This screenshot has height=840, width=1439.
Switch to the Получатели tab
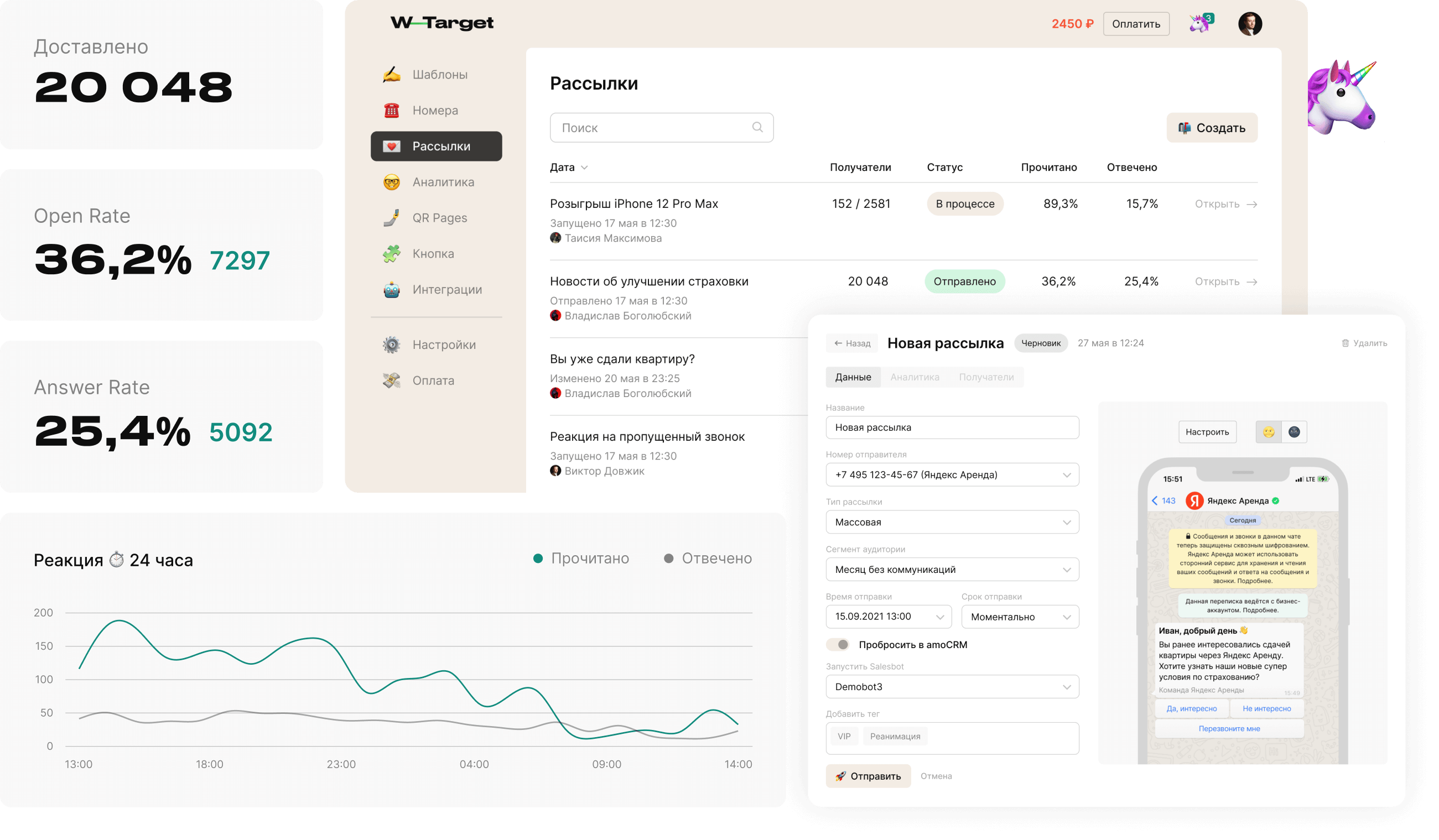pyautogui.click(x=986, y=377)
